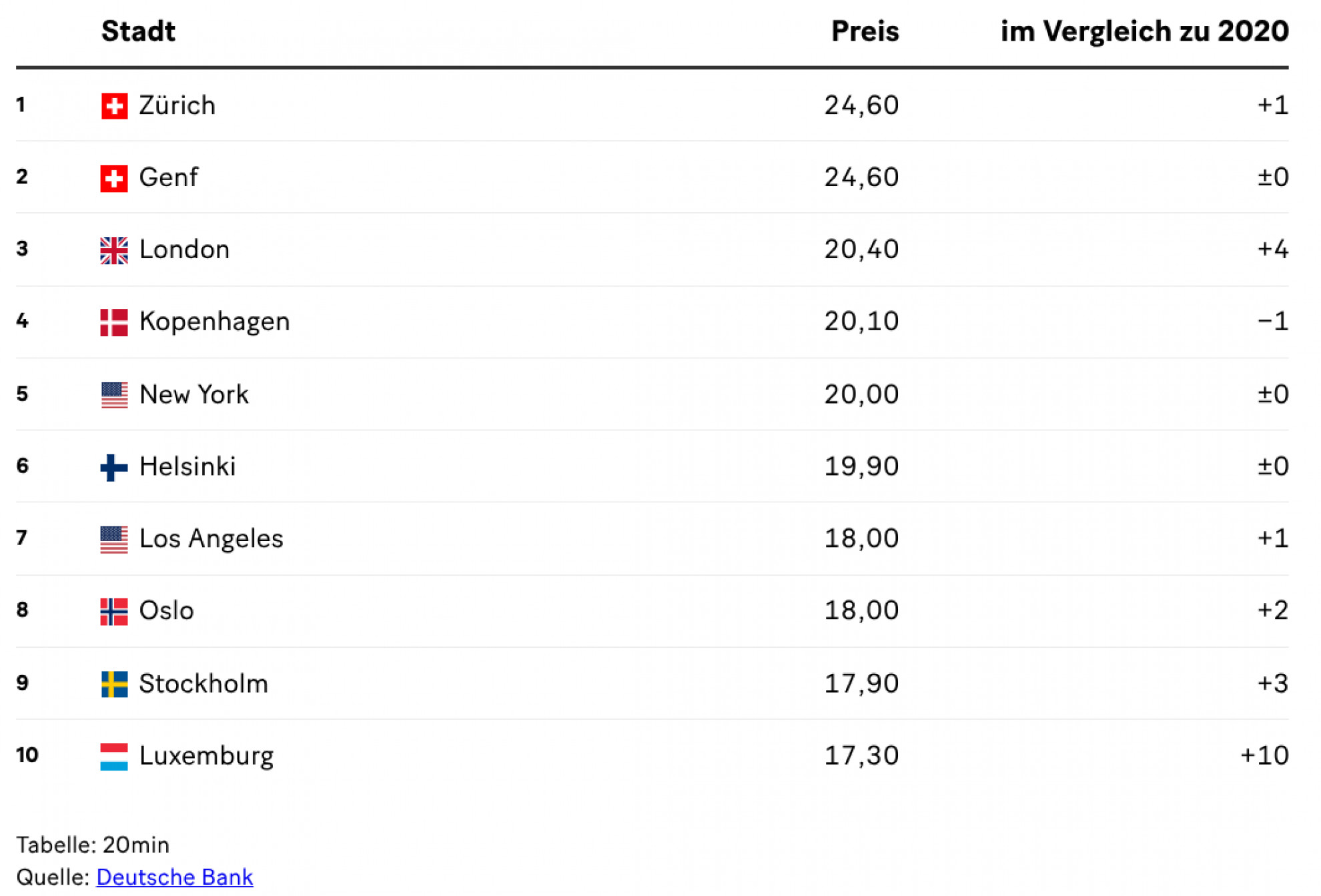Viewport: 1321px width, 896px height.
Task: Click the UK flag beside London
Action: coord(114,250)
